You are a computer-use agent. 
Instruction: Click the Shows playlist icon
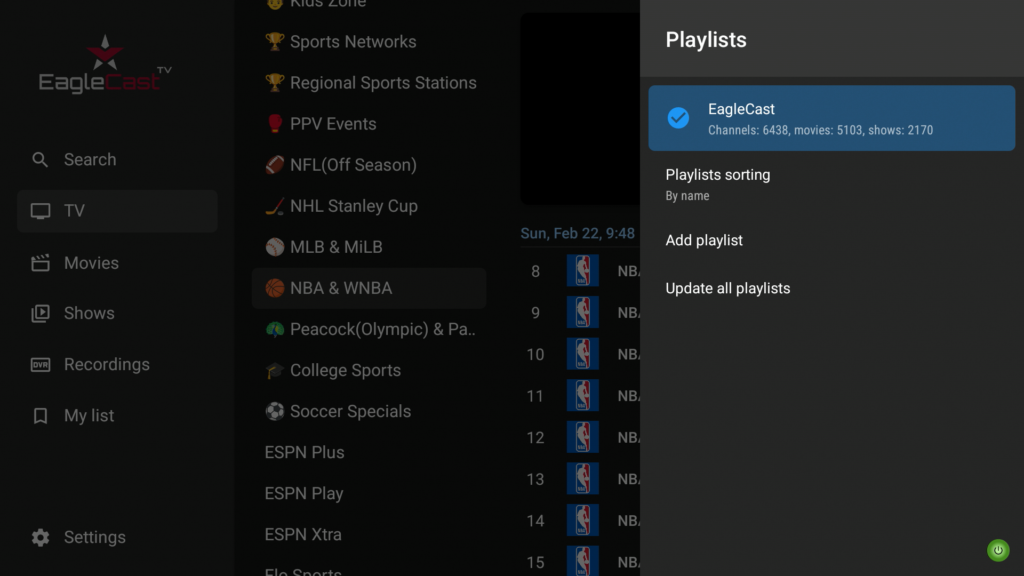40,313
